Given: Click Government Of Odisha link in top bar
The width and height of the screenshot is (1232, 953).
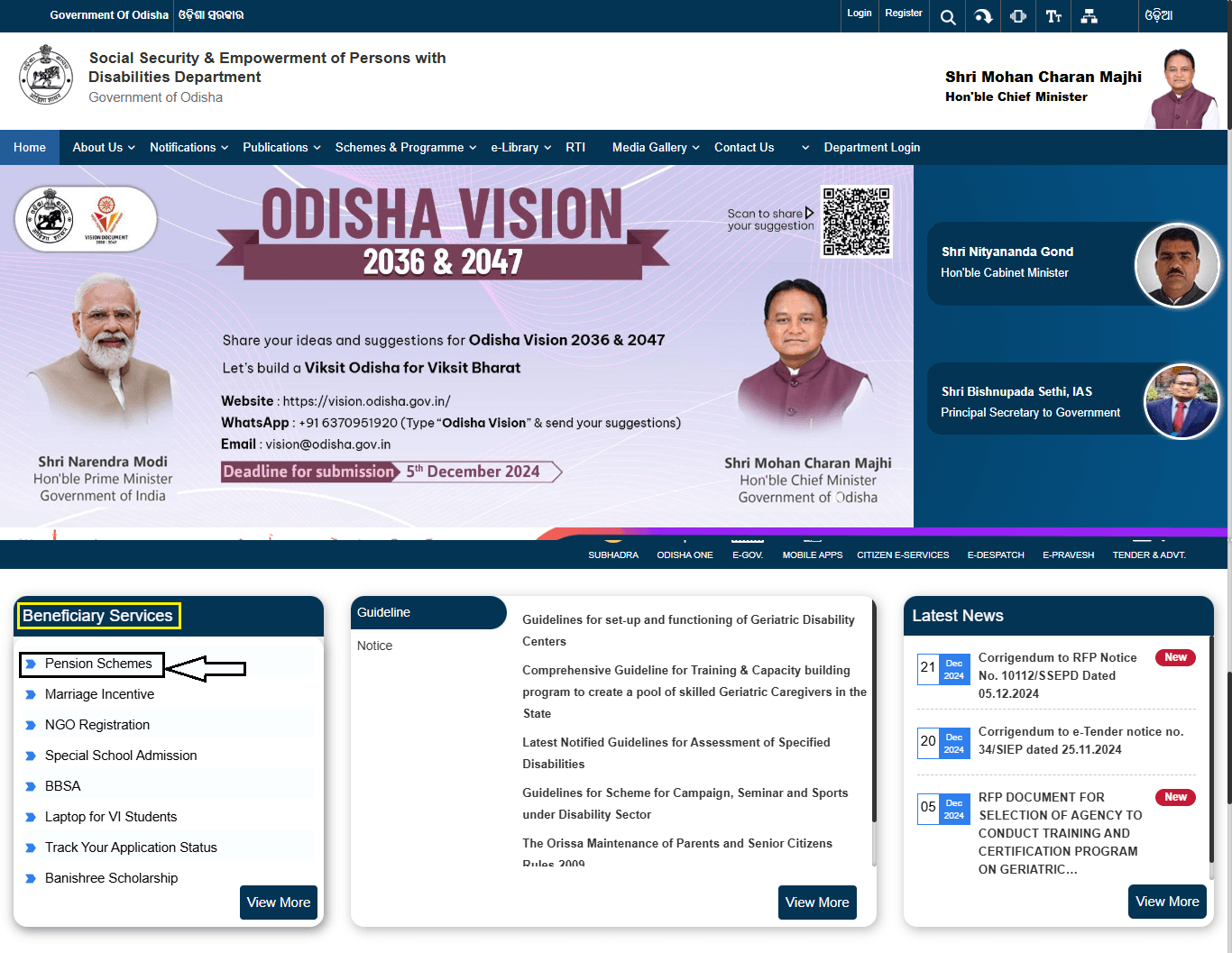Looking at the screenshot, I should click(109, 15).
